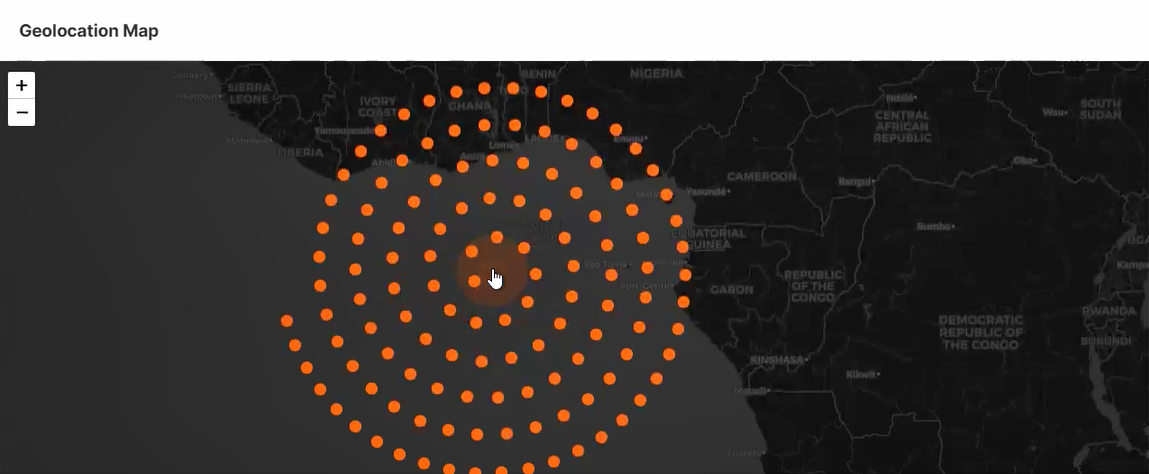The width and height of the screenshot is (1149, 474).
Task: Click the Kikwit city label
Action: tap(861, 374)
